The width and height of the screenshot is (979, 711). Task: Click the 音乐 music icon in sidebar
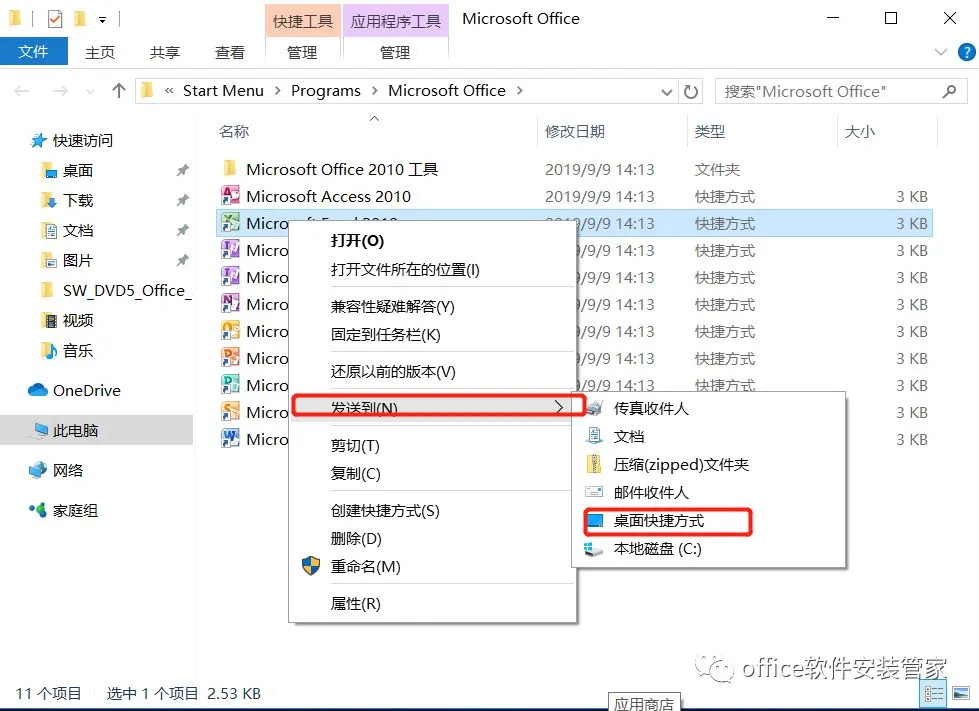[49, 350]
